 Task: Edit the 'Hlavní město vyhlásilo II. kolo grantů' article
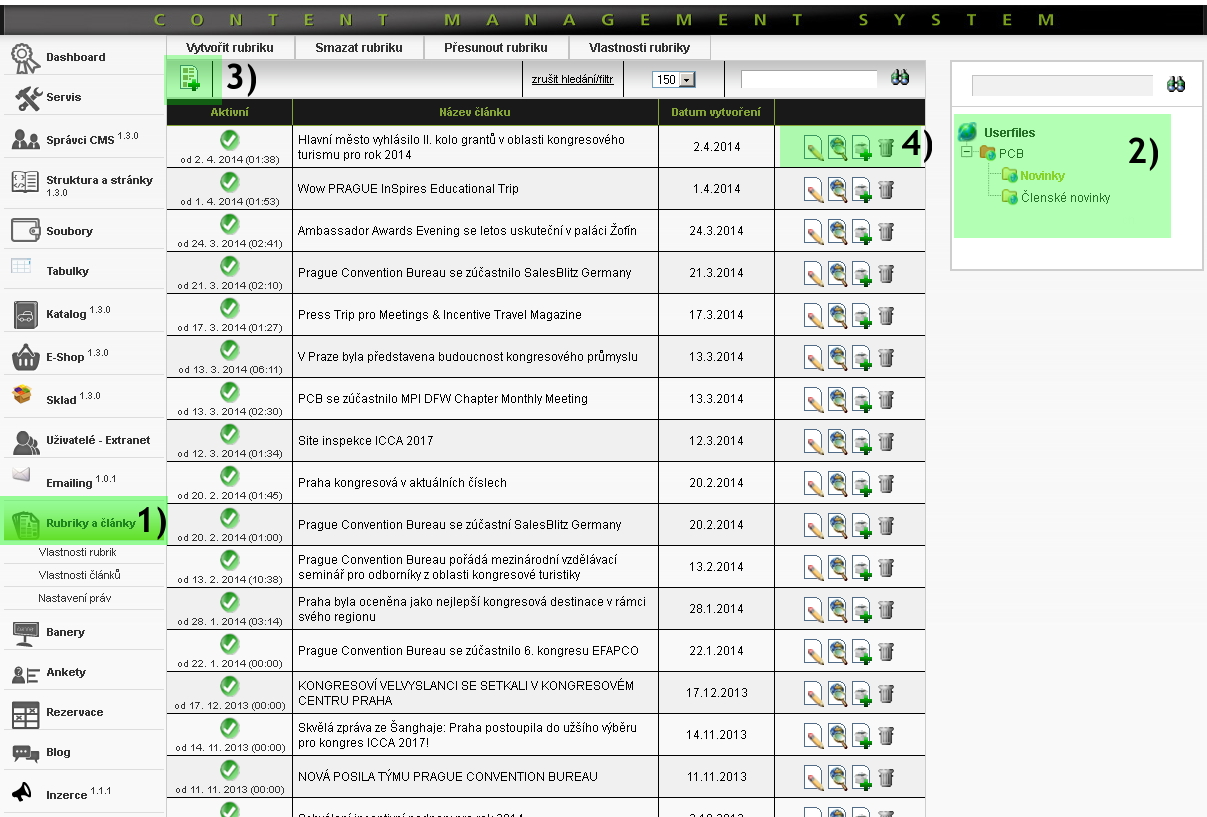(x=814, y=149)
